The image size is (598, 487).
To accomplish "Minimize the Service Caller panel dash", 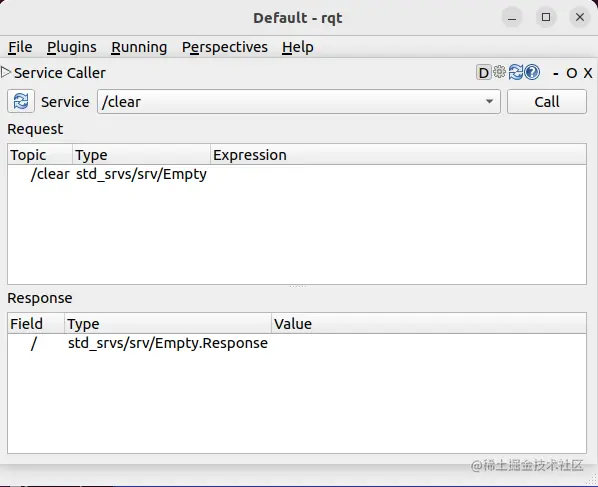I will tap(556, 73).
